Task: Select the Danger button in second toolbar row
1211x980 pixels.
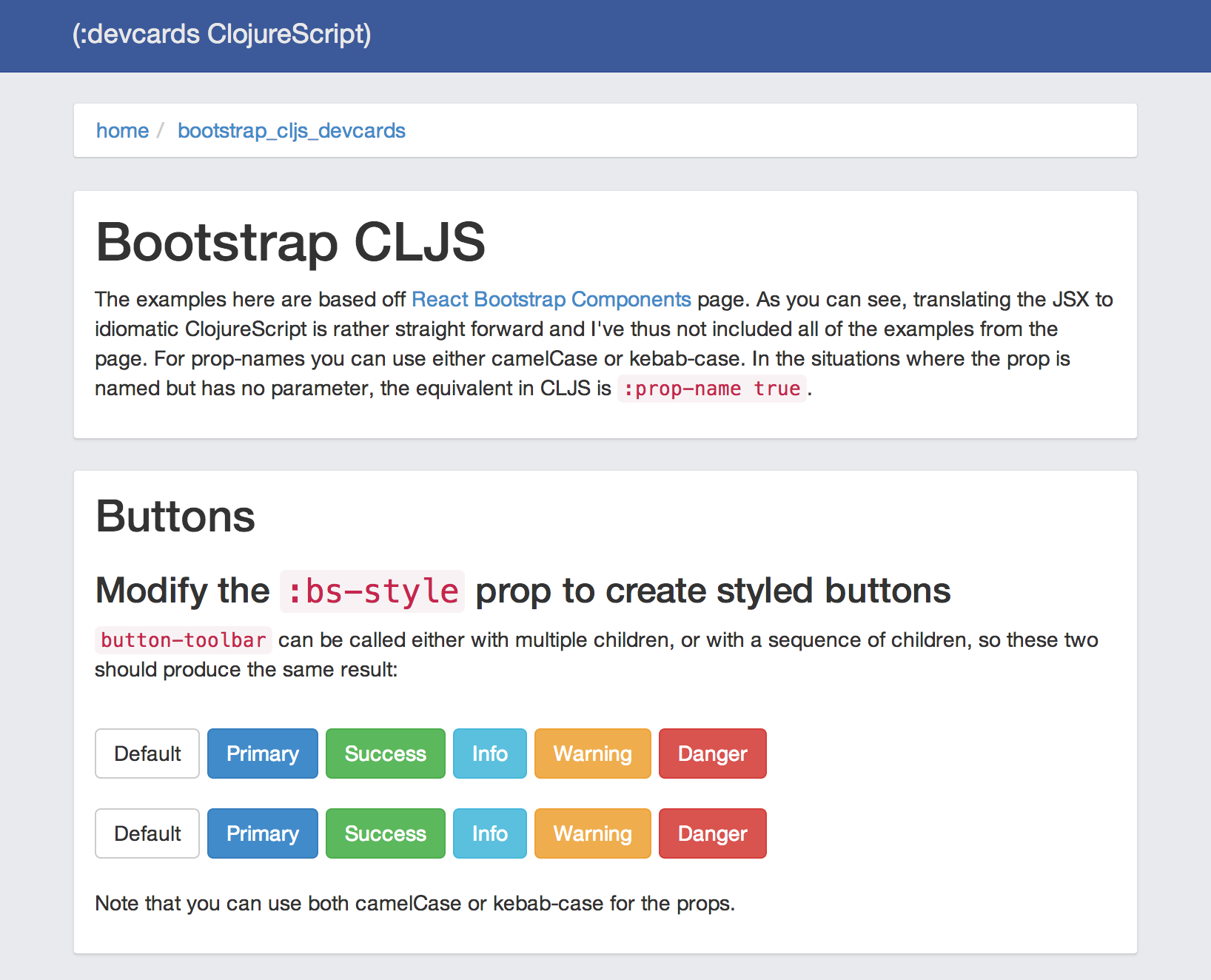Action: (713, 833)
